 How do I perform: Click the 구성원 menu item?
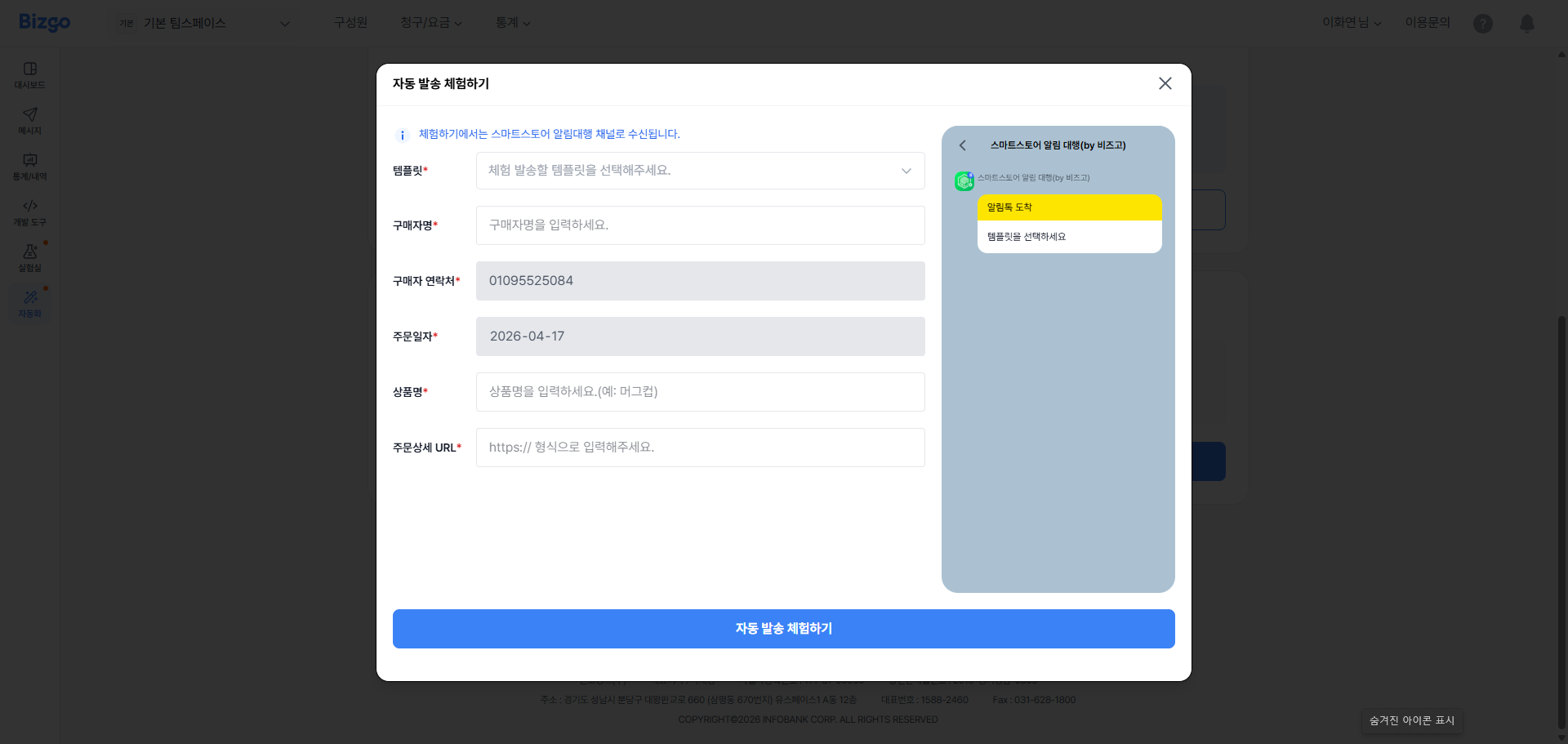coord(350,23)
